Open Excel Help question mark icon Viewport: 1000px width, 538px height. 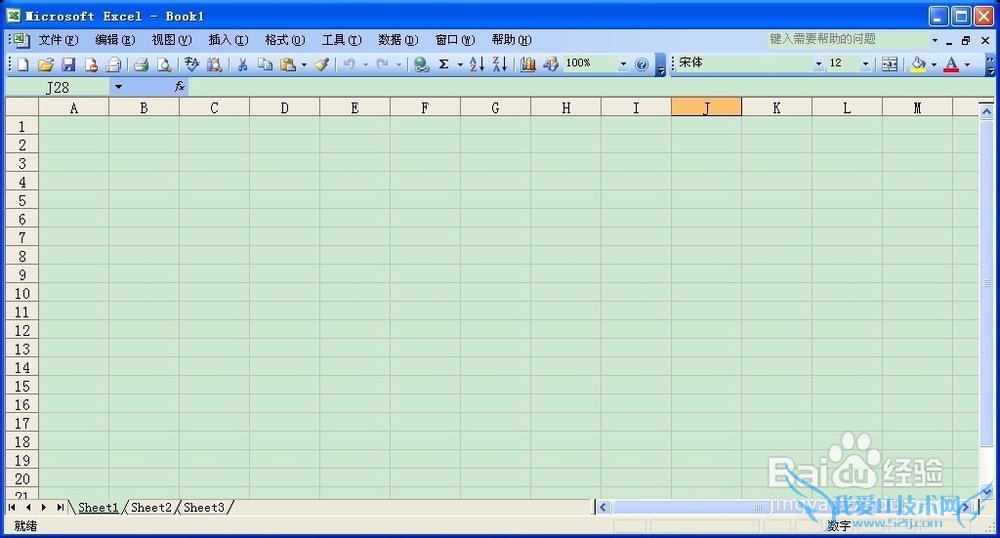[642, 64]
